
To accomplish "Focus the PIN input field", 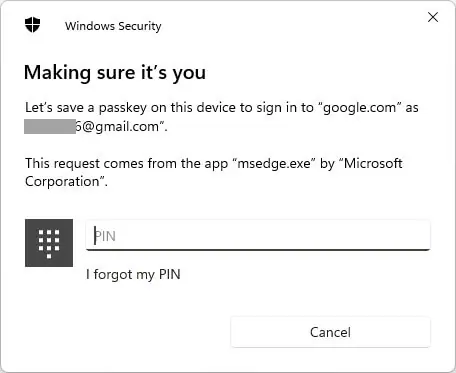I will [258, 235].
